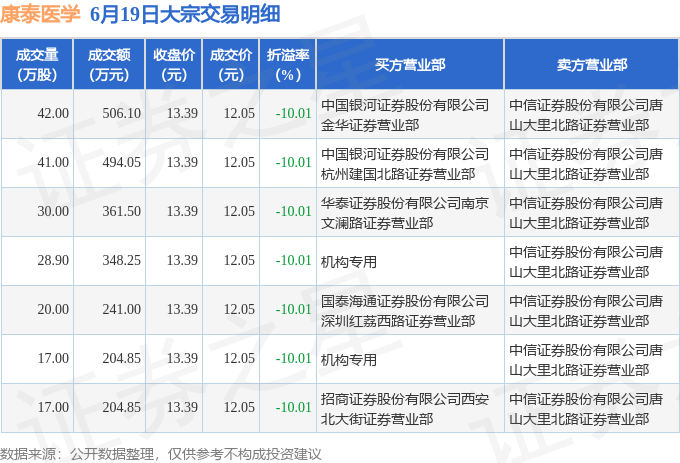Select the 成交量(万股) column header

(x=37, y=64)
